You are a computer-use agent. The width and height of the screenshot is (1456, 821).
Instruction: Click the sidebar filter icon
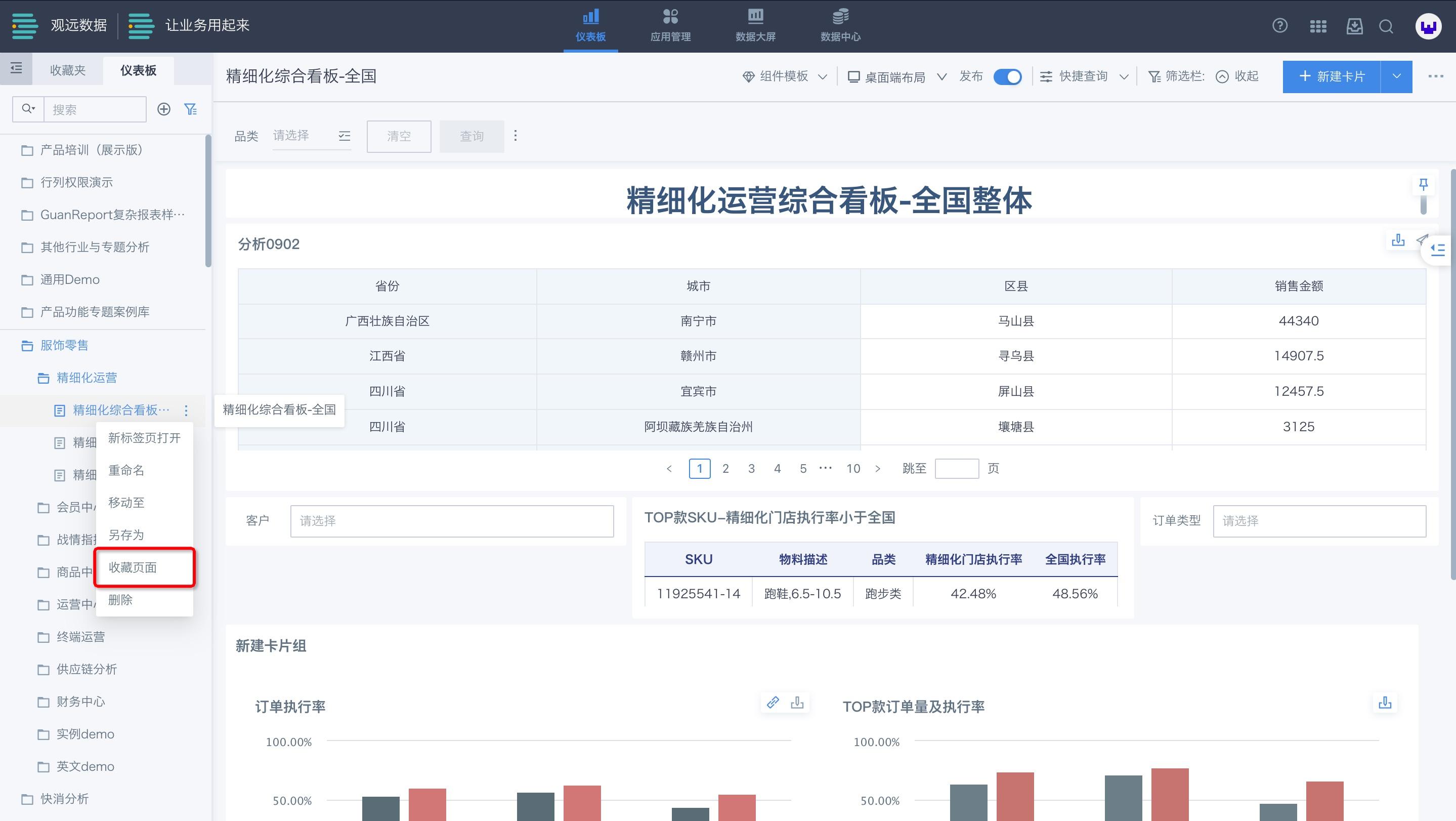191,108
